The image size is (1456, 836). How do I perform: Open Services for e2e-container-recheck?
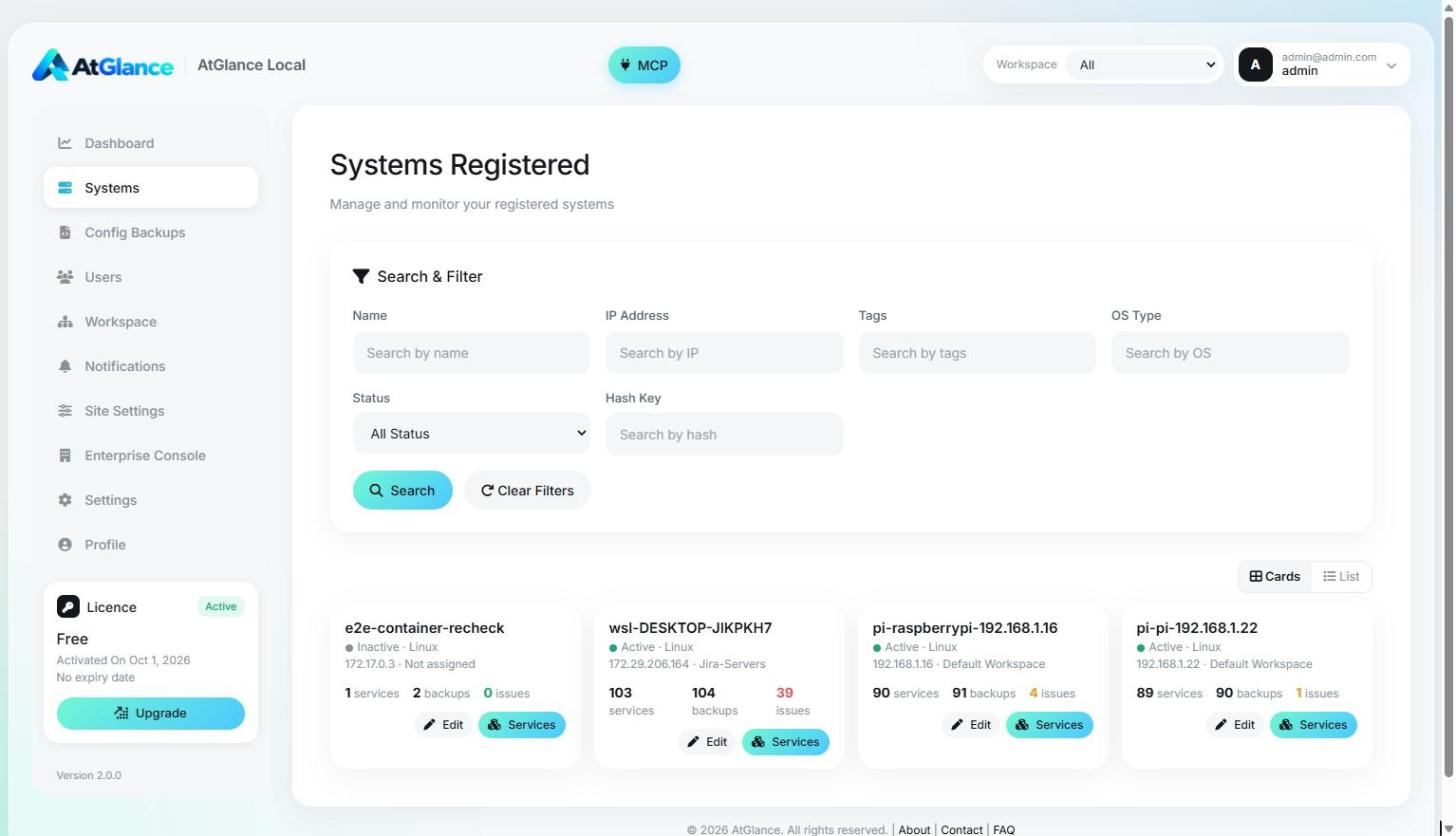[x=522, y=725]
